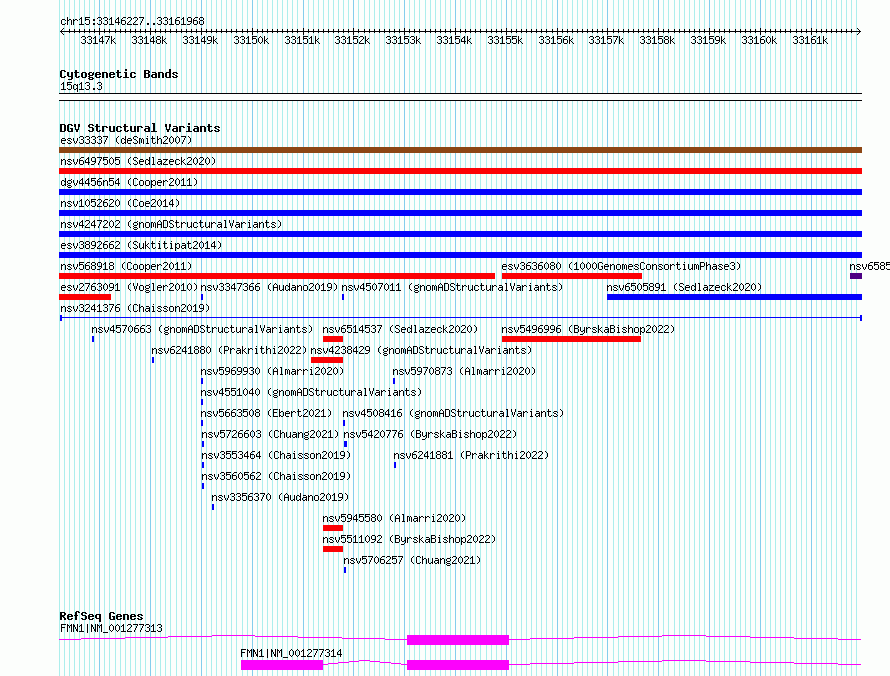Viewport: 890px width, 676px height.
Task: Click nsv6514537 (Sedlazeck2020) label
Action: point(400,329)
